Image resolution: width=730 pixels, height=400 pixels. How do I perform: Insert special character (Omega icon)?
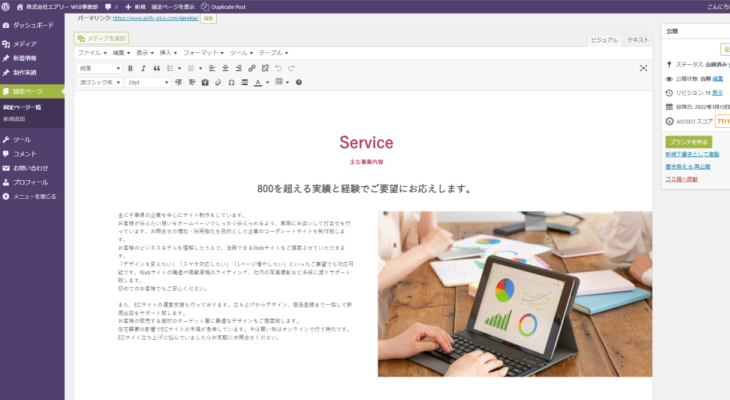coord(231,82)
